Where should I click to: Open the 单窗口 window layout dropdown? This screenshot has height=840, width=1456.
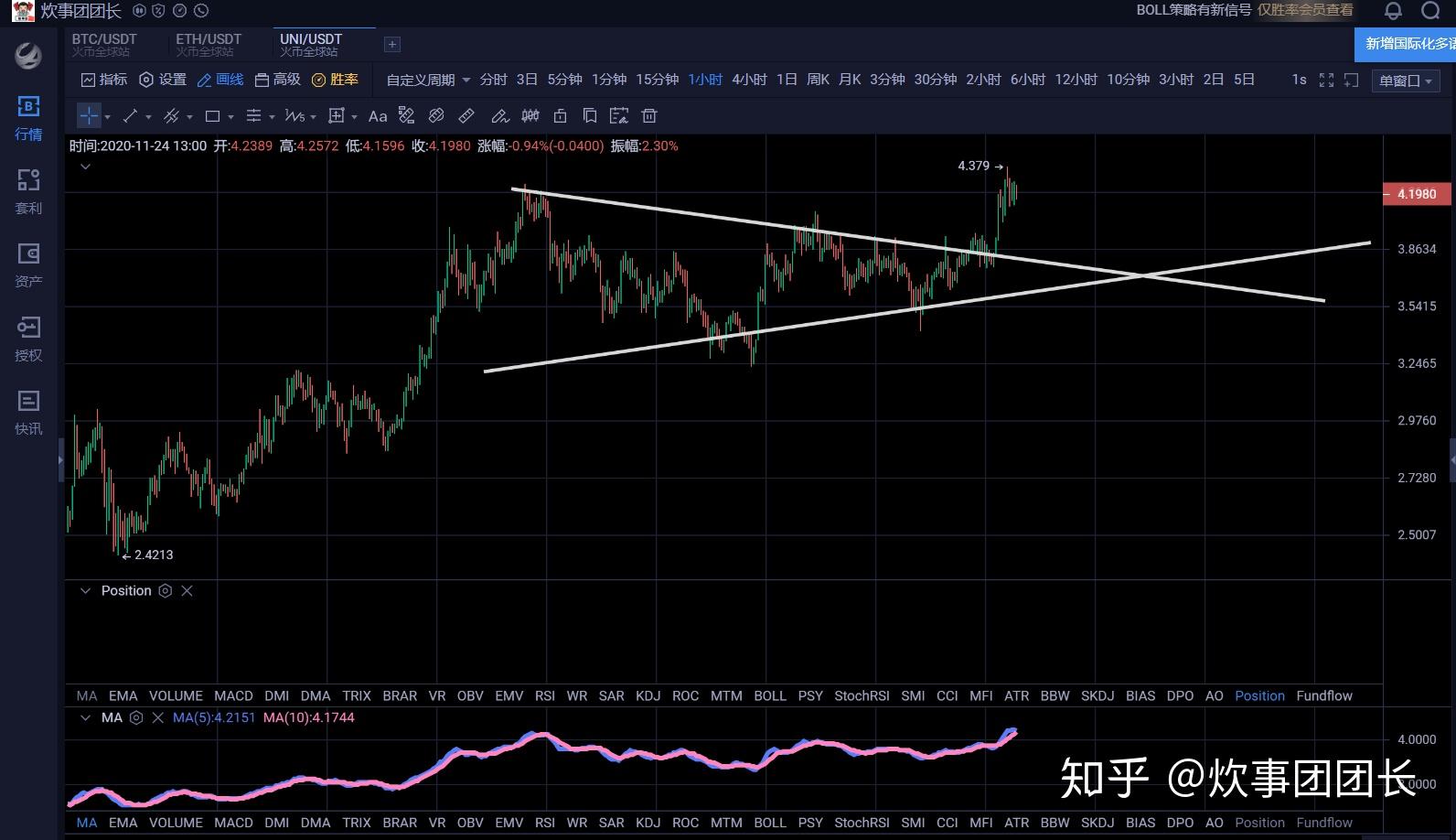tap(1406, 81)
